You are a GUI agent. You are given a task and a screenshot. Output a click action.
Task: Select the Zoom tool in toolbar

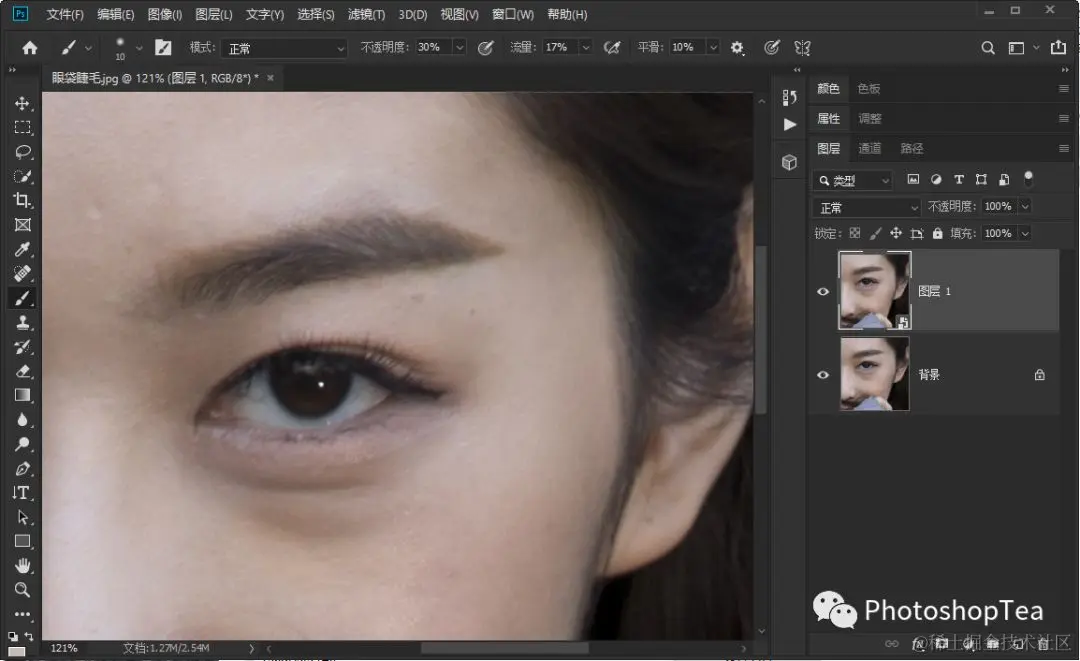[22, 590]
